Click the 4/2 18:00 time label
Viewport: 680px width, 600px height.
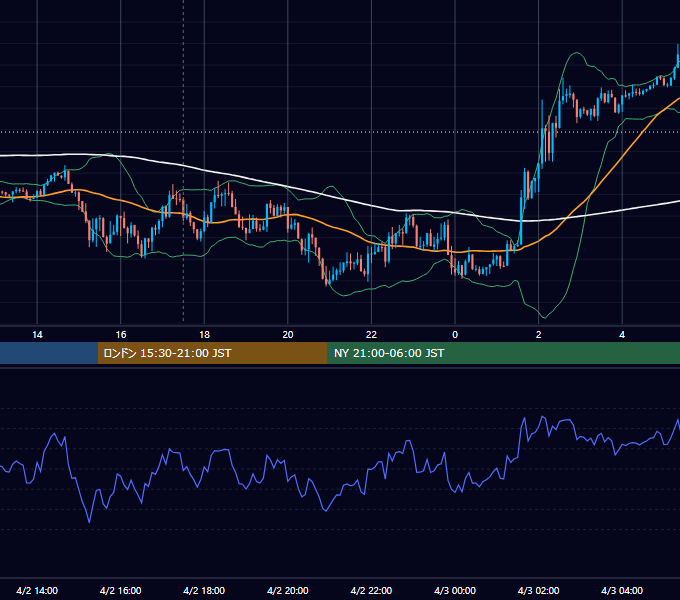click(204, 590)
